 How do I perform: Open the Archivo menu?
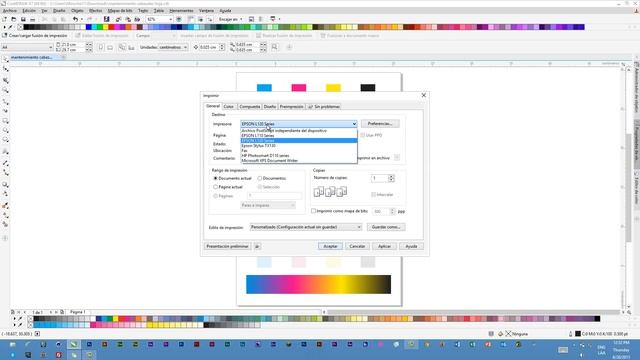coord(10,11)
